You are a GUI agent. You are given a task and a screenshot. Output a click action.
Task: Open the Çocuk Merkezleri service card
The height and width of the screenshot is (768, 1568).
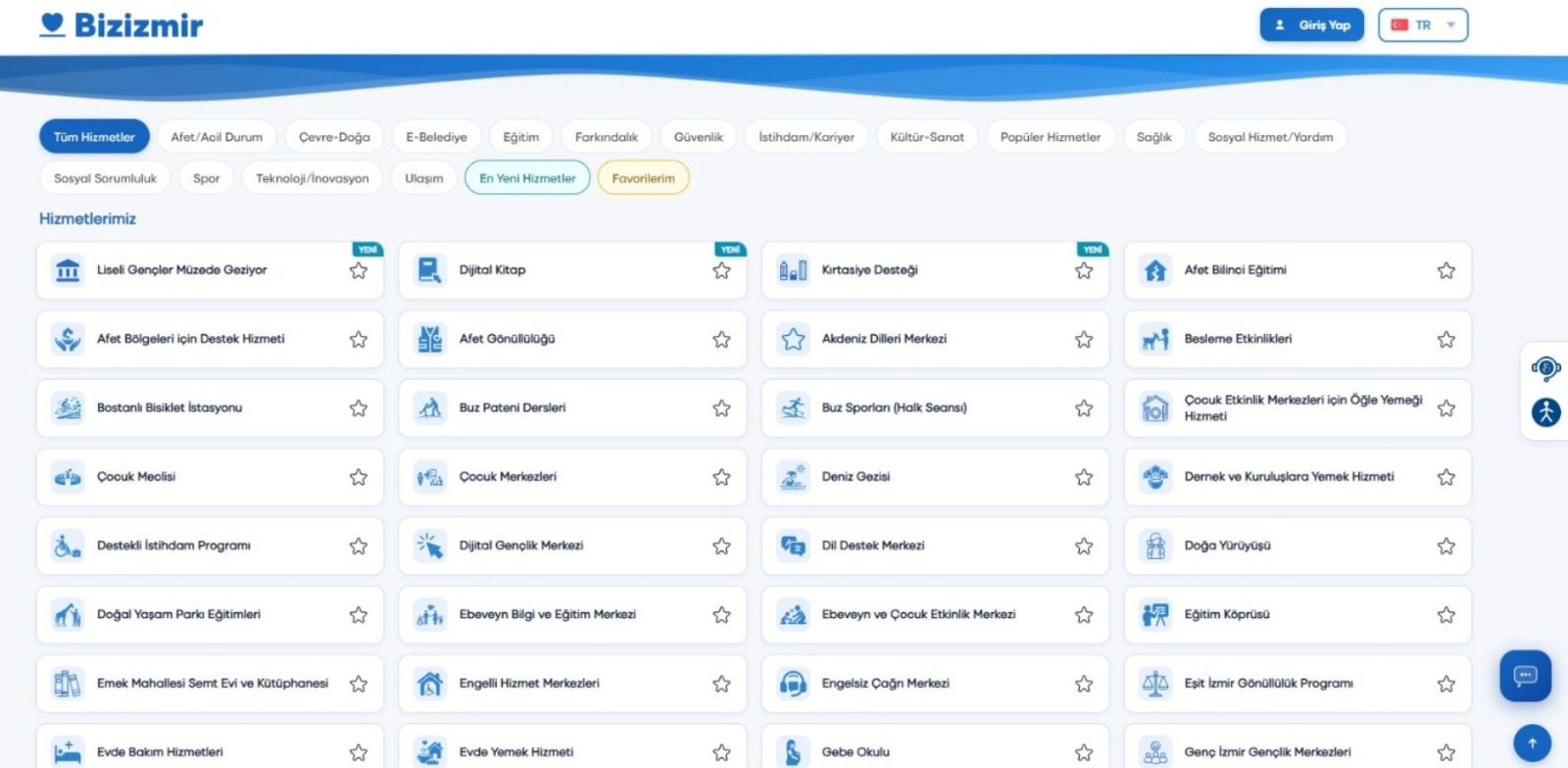point(572,477)
